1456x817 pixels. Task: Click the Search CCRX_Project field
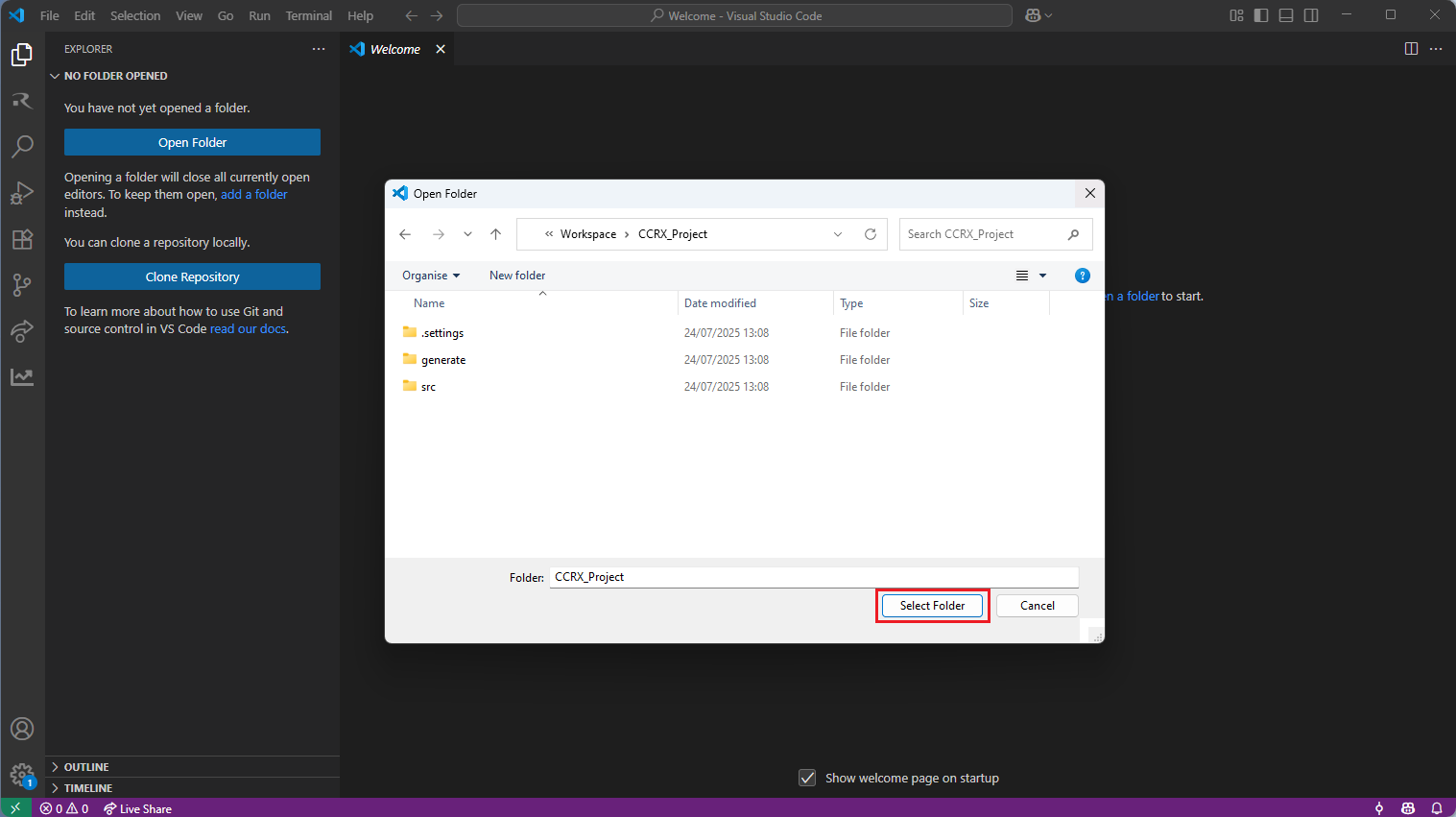point(984,234)
